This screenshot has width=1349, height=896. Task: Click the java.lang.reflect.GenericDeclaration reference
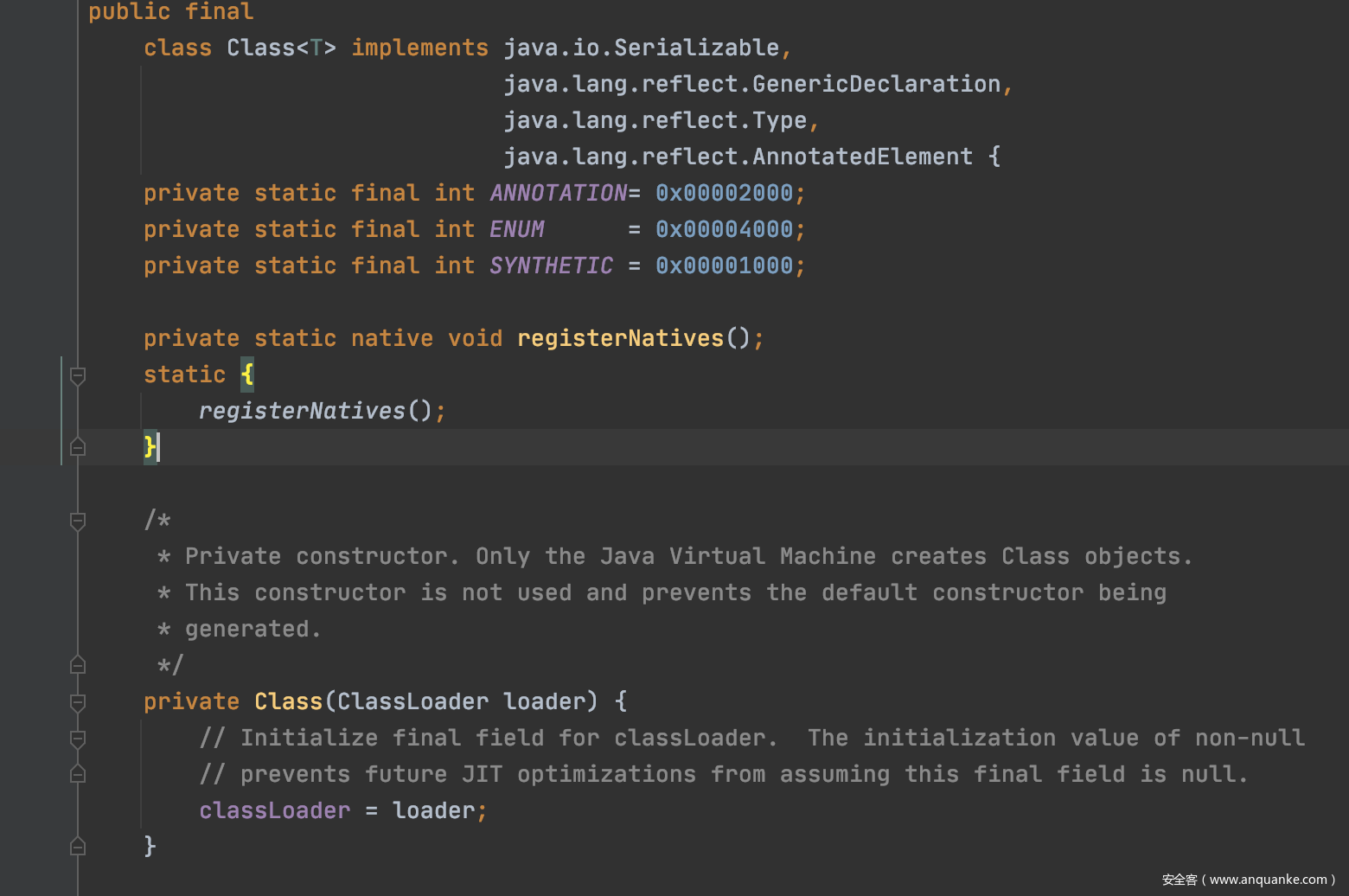751,84
